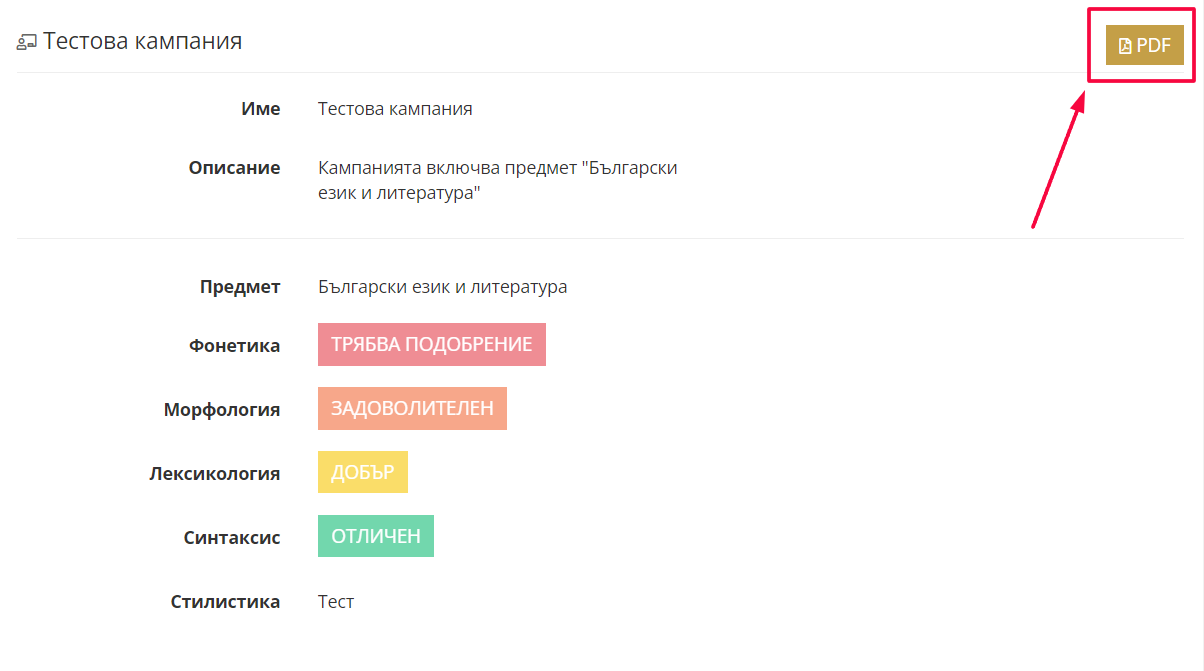Click the 'Тест' value next to Стилистика
The width and height of the screenshot is (1204, 671).
336,602
